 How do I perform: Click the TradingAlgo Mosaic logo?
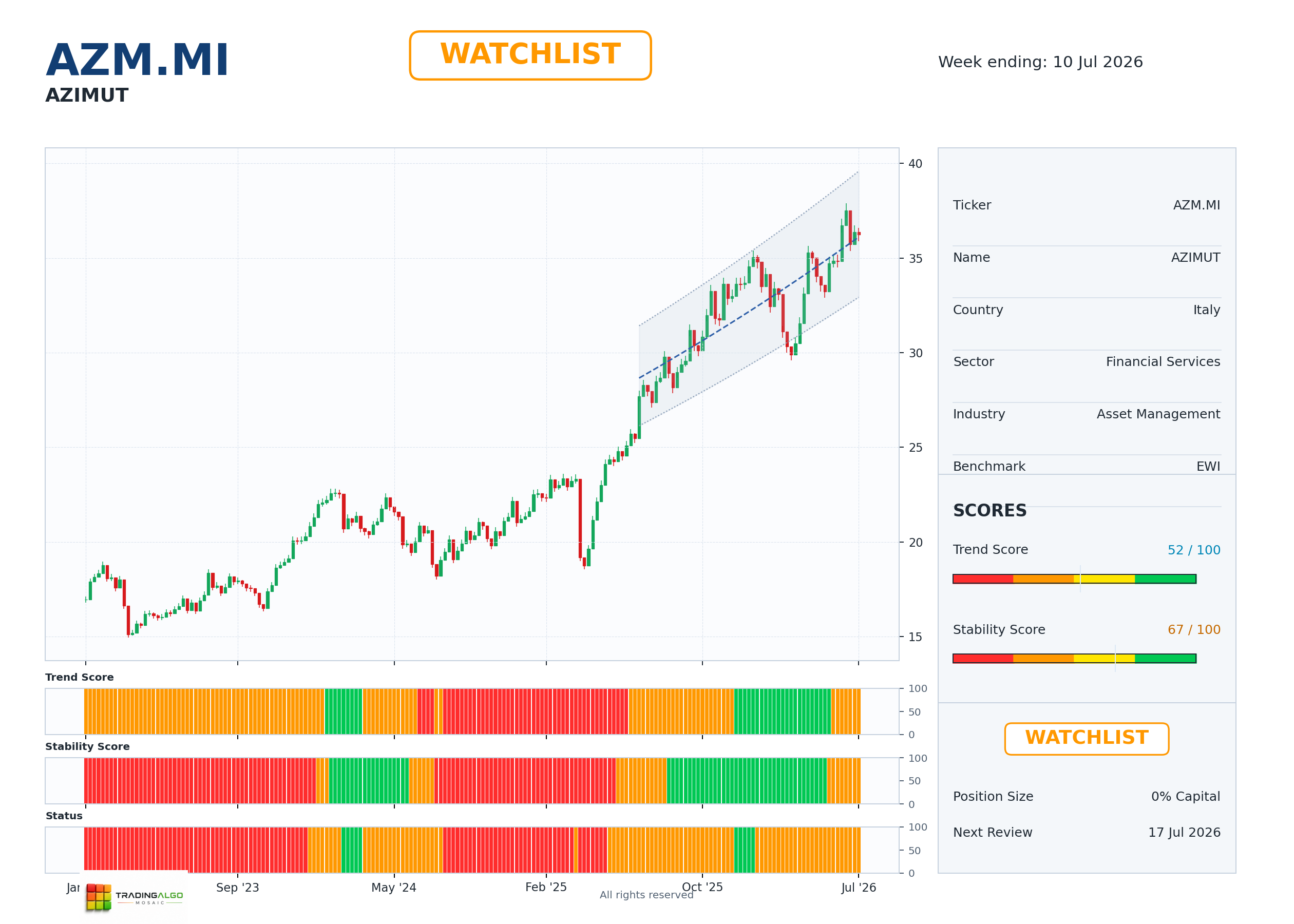(x=135, y=897)
